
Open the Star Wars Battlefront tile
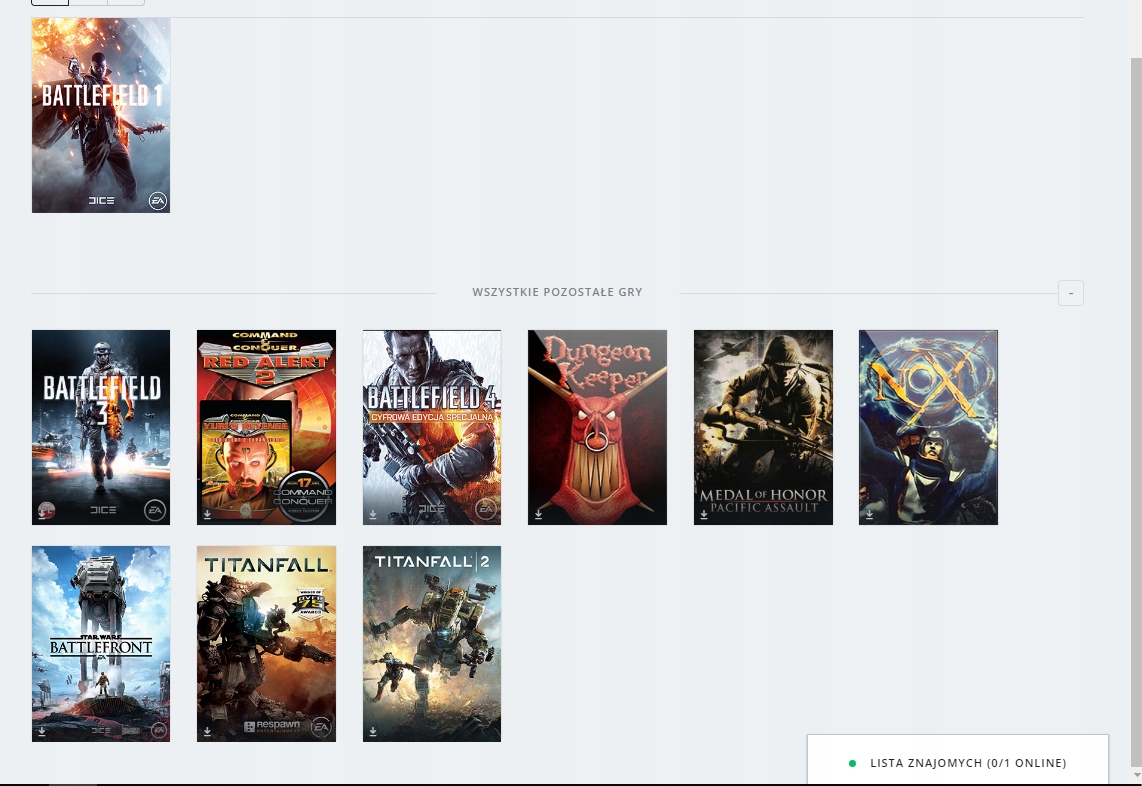pyautogui.click(x=101, y=644)
